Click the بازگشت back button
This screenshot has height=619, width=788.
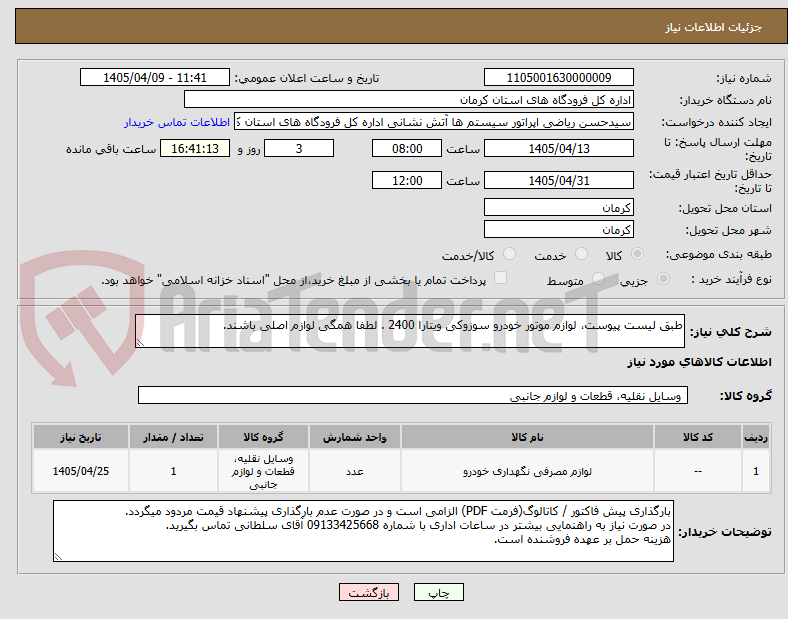[x=369, y=592]
